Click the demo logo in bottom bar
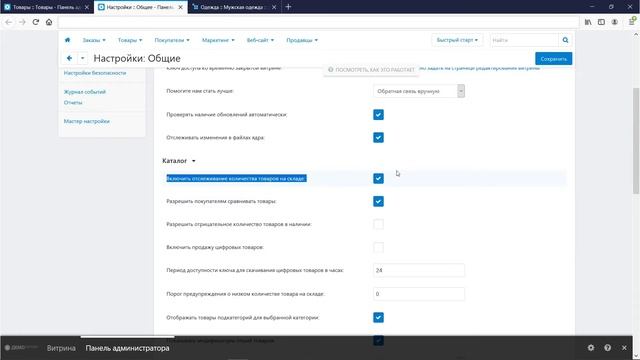This screenshot has height=360, width=640. pos(21,348)
